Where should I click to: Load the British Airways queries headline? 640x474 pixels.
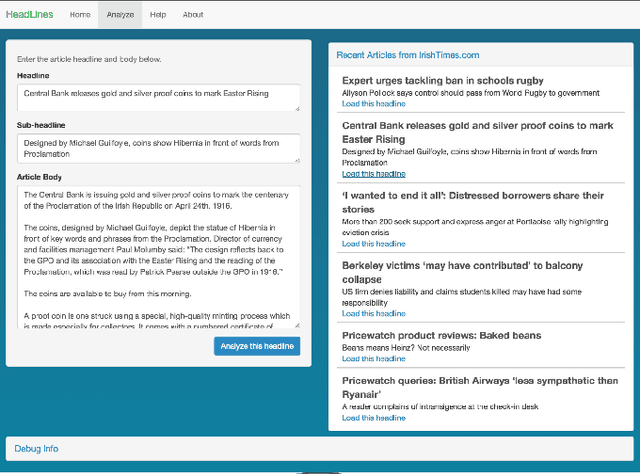(373, 418)
